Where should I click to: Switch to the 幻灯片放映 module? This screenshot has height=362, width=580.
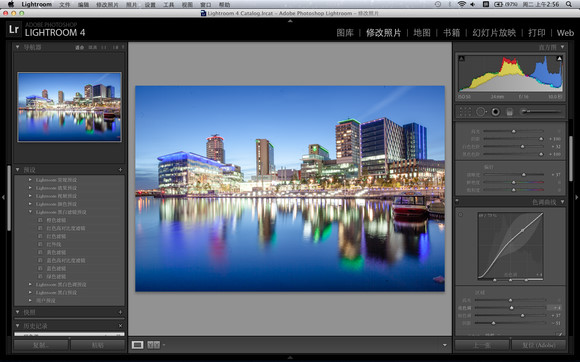tap(494, 33)
